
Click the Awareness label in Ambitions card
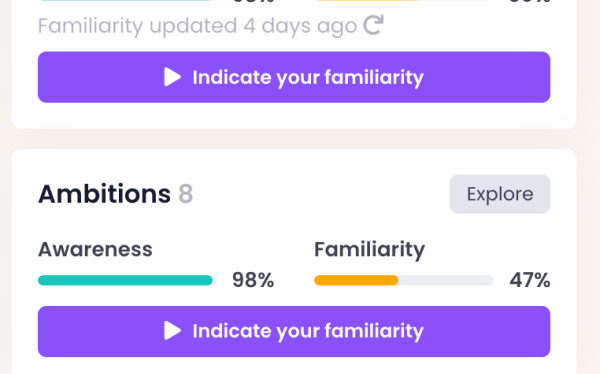point(95,249)
